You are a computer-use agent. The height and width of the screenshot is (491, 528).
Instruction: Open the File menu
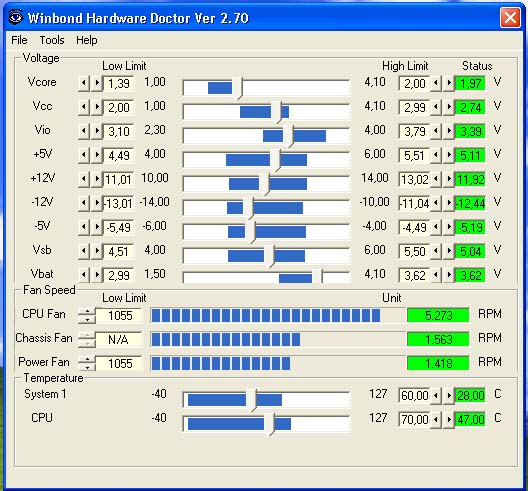(19, 40)
